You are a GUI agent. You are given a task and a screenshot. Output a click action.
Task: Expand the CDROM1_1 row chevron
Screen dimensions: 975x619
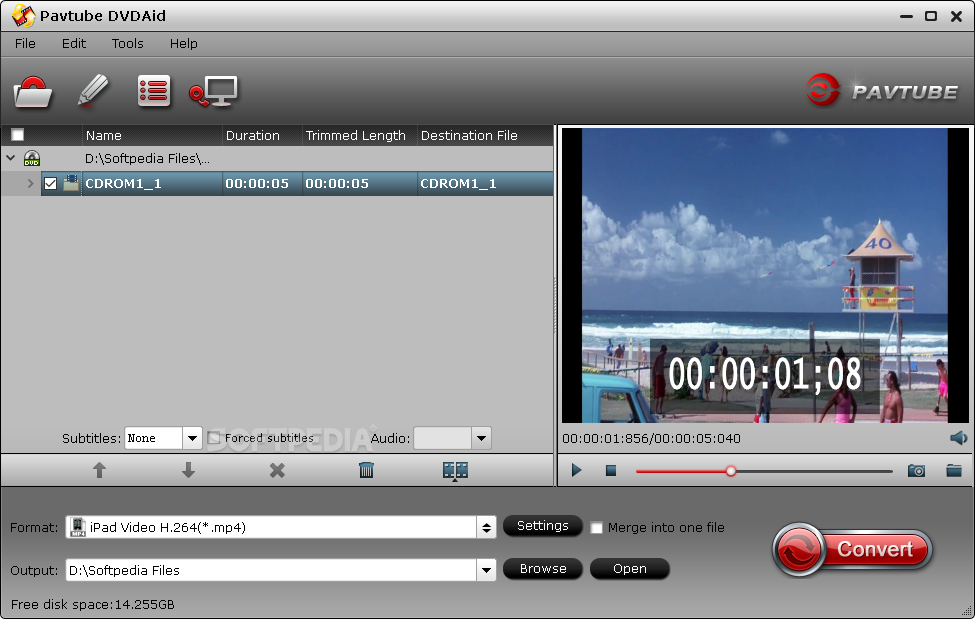pos(30,184)
